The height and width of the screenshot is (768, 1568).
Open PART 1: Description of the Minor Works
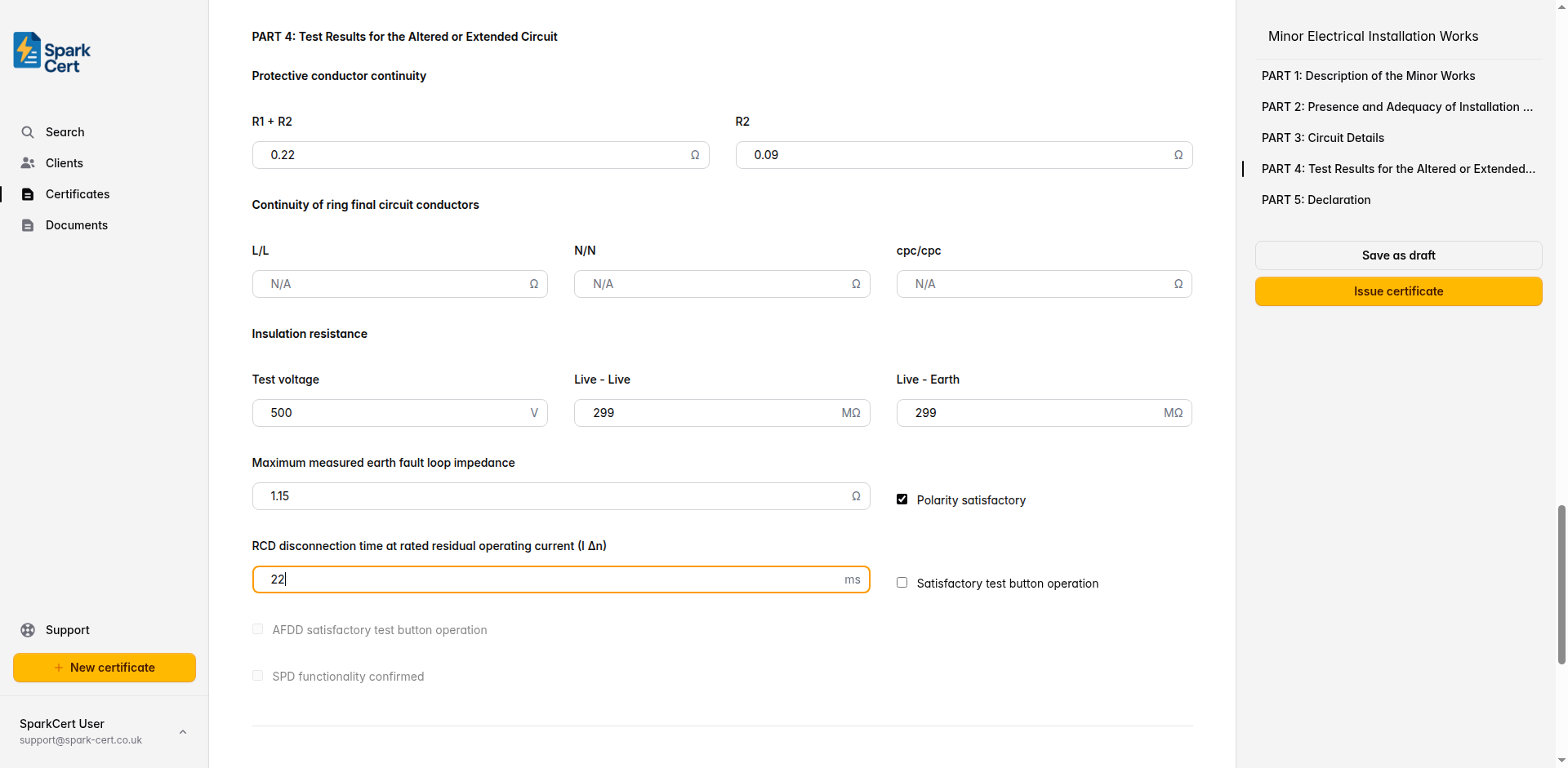[1368, 76]
